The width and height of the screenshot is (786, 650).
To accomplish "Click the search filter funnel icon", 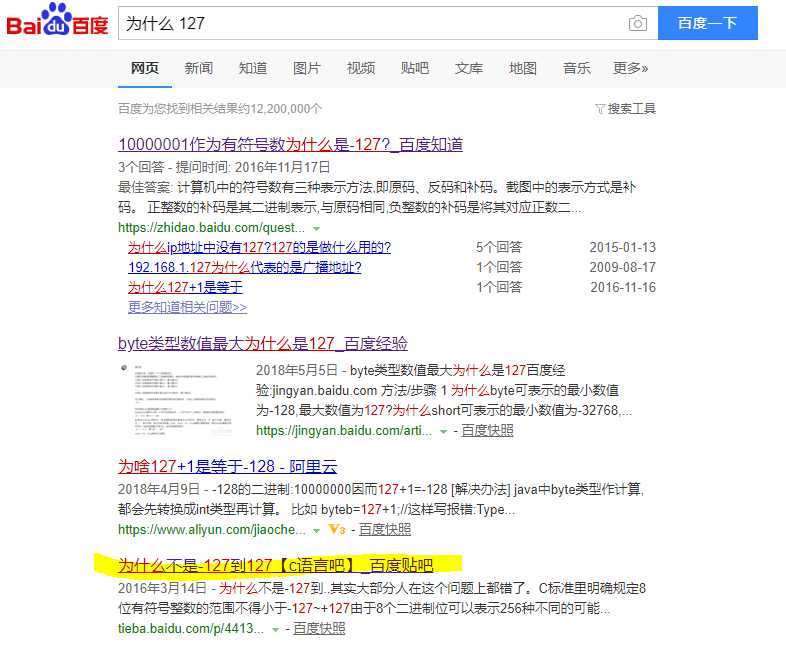I will [600, 108].
